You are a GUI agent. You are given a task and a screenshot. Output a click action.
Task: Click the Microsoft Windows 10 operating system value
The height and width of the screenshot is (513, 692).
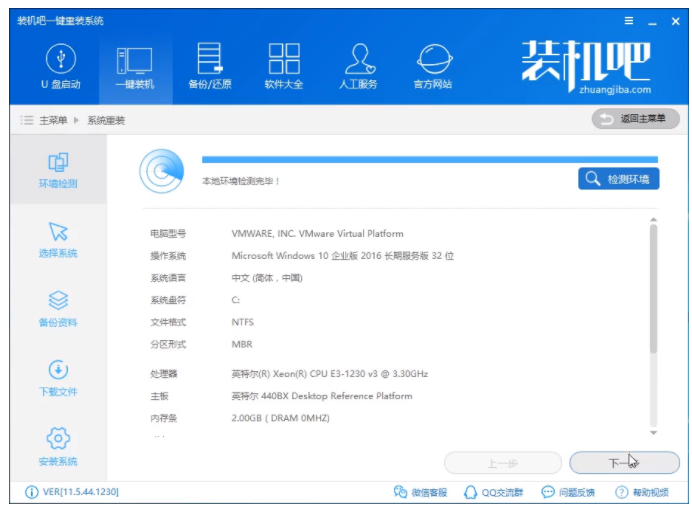[x=342, y=256]
